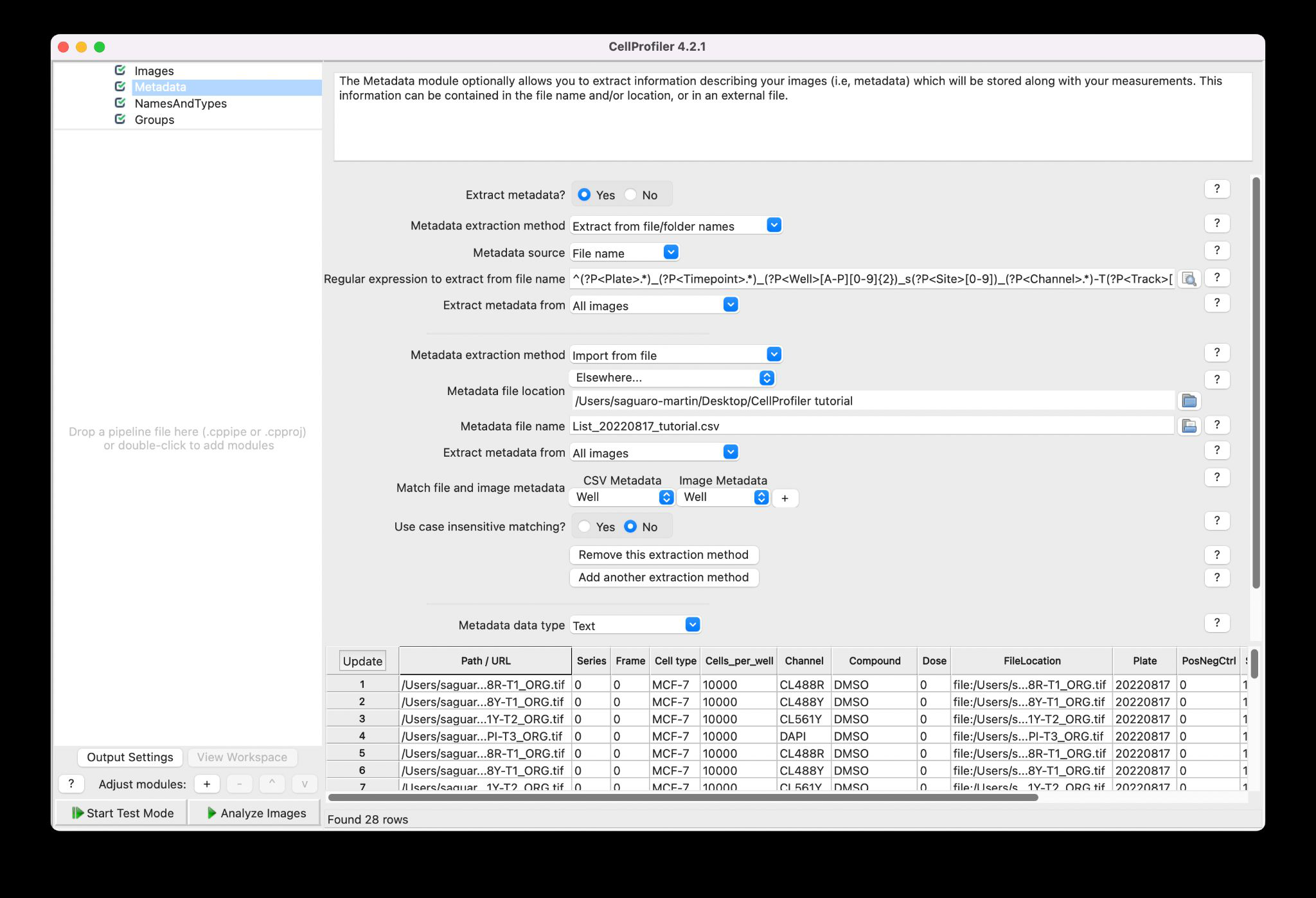
Task: Click Start Test Mode button
Action: (x=122, y=813)
